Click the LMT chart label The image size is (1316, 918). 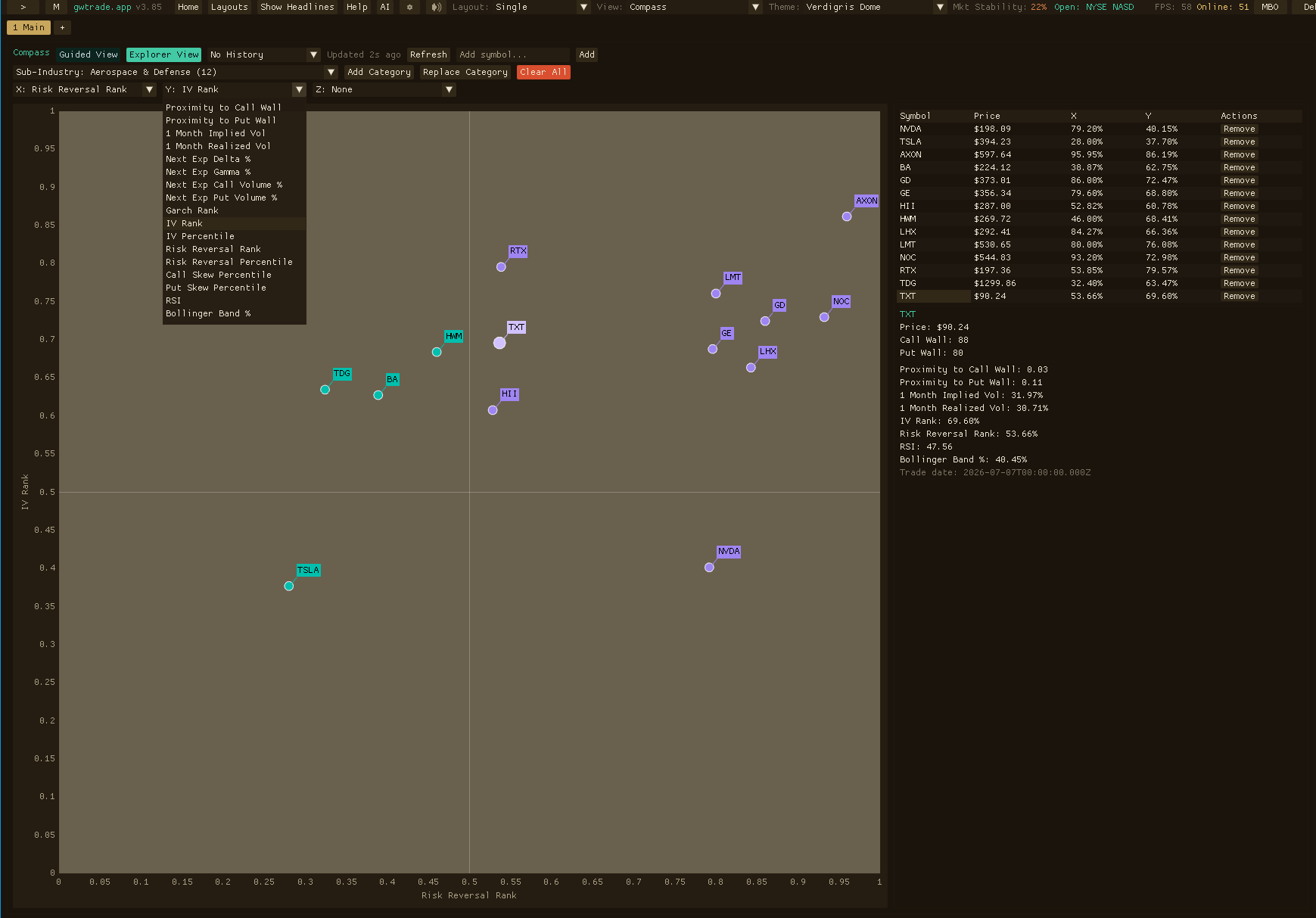click(733, 278)
